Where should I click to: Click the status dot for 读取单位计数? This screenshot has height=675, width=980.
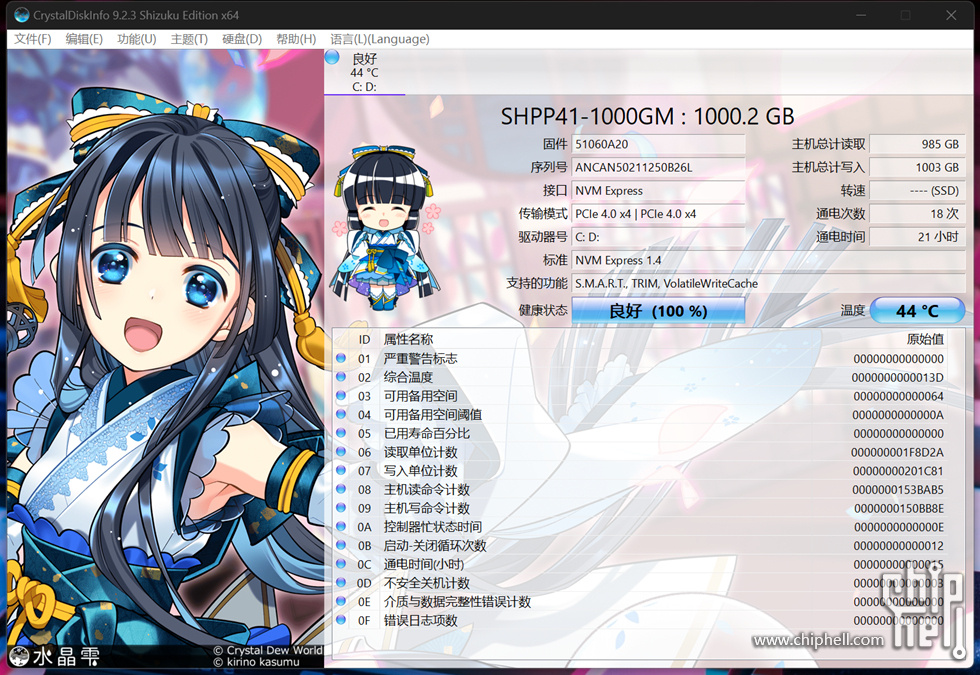point(341,452)
